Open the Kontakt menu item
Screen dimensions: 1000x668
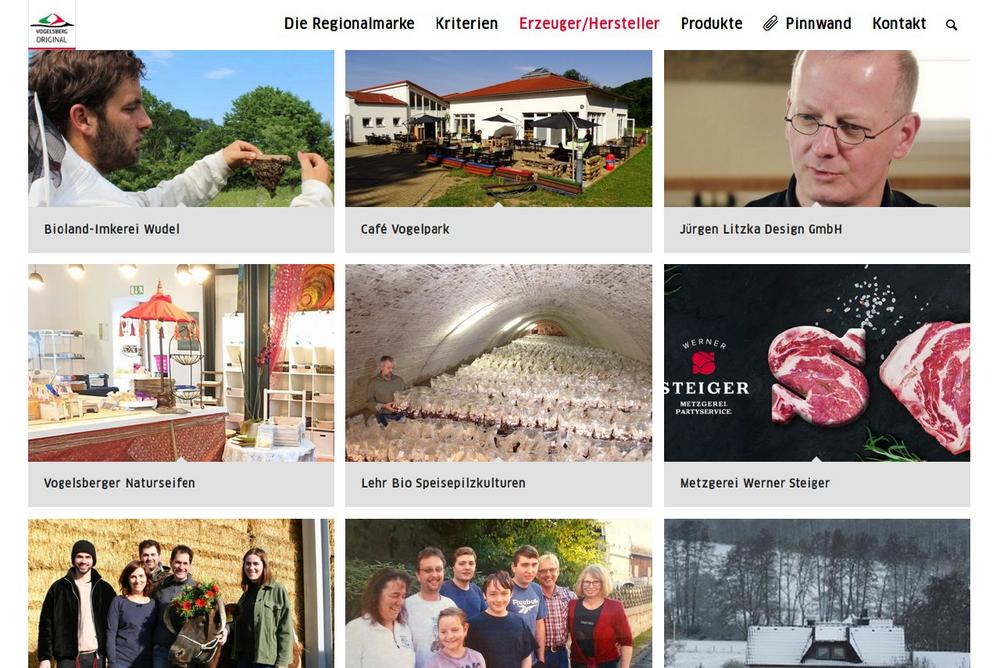click(x=899, y=24)
